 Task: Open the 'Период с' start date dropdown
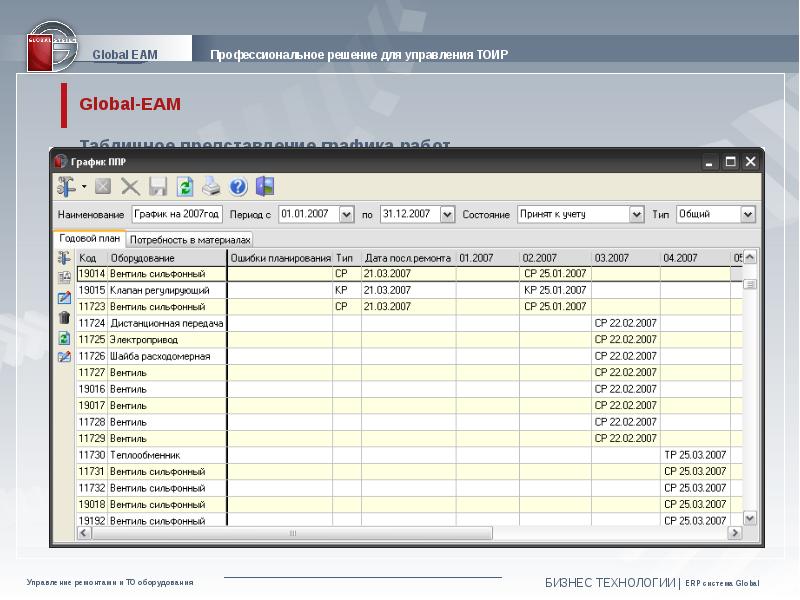tap(346, 214)
